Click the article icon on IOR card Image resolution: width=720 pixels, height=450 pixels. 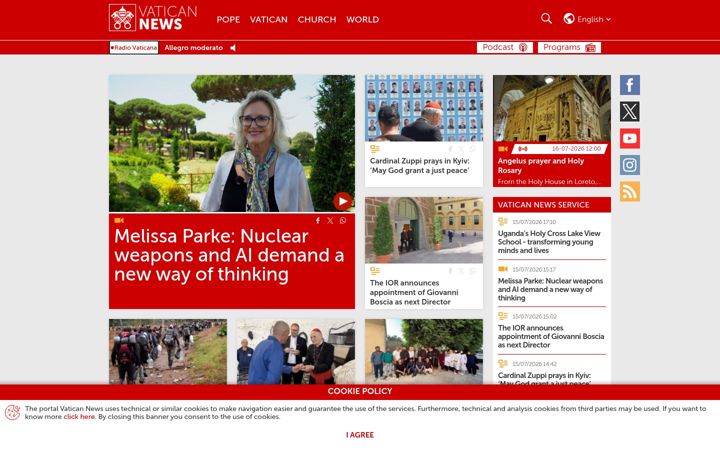(375, 271)
